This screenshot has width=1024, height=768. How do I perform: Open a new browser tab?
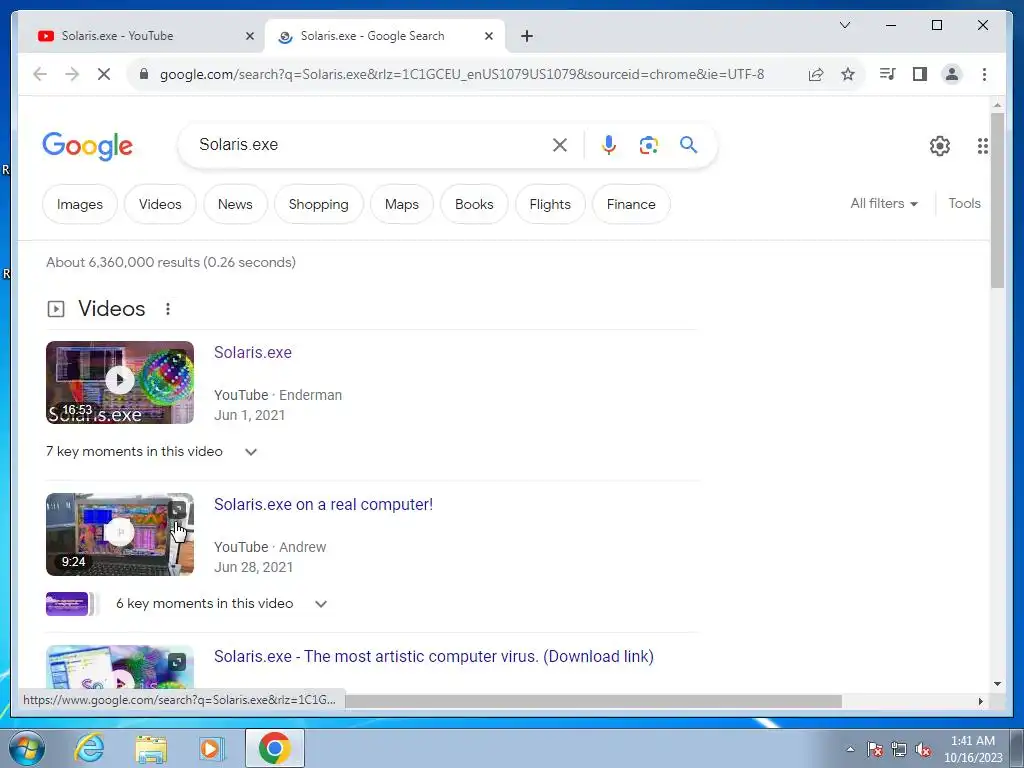[527, 36]
